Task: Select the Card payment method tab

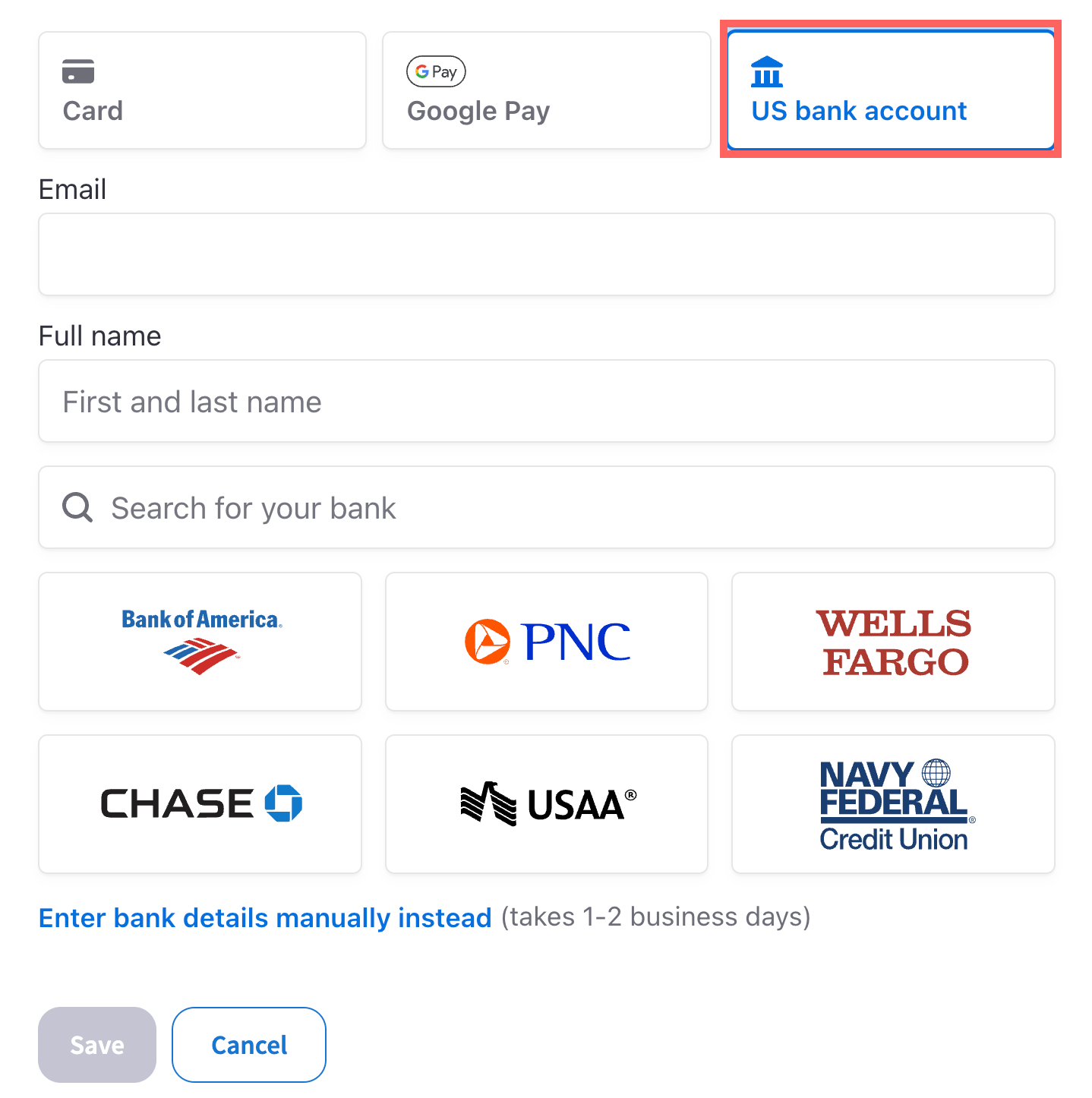Action: (202, 90)
